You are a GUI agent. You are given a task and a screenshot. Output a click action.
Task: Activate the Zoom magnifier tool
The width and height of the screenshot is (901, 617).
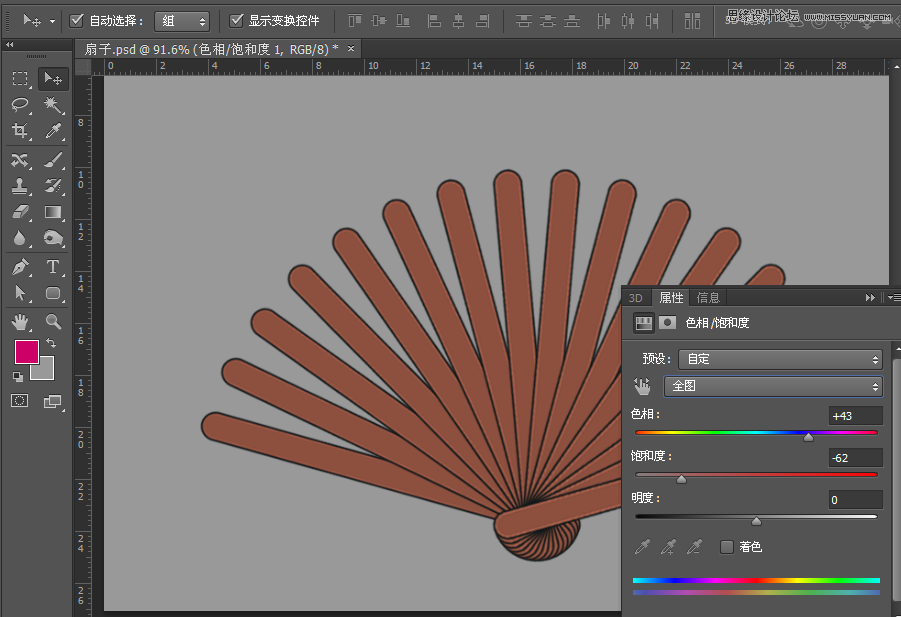point(53,322)
